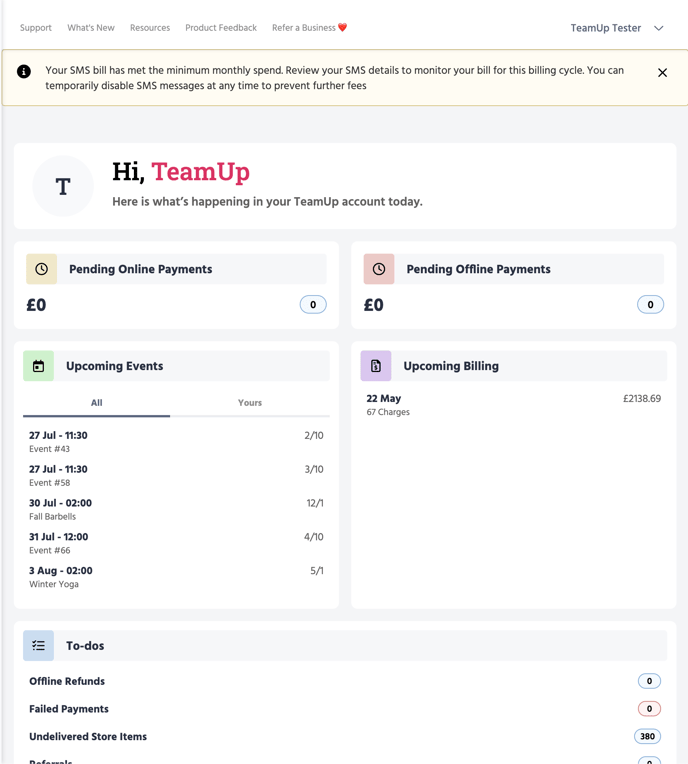Open the Product Feedback link
688x764 pixels.
click(x=221, y=28)
